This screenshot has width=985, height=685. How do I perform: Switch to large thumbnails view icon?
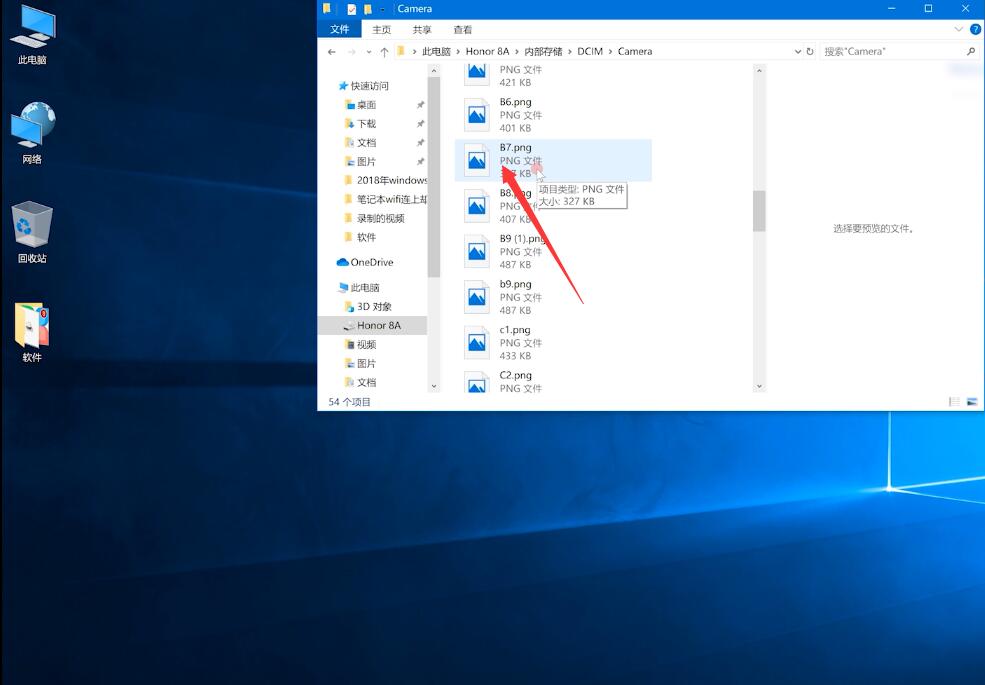tap(972, 402)
